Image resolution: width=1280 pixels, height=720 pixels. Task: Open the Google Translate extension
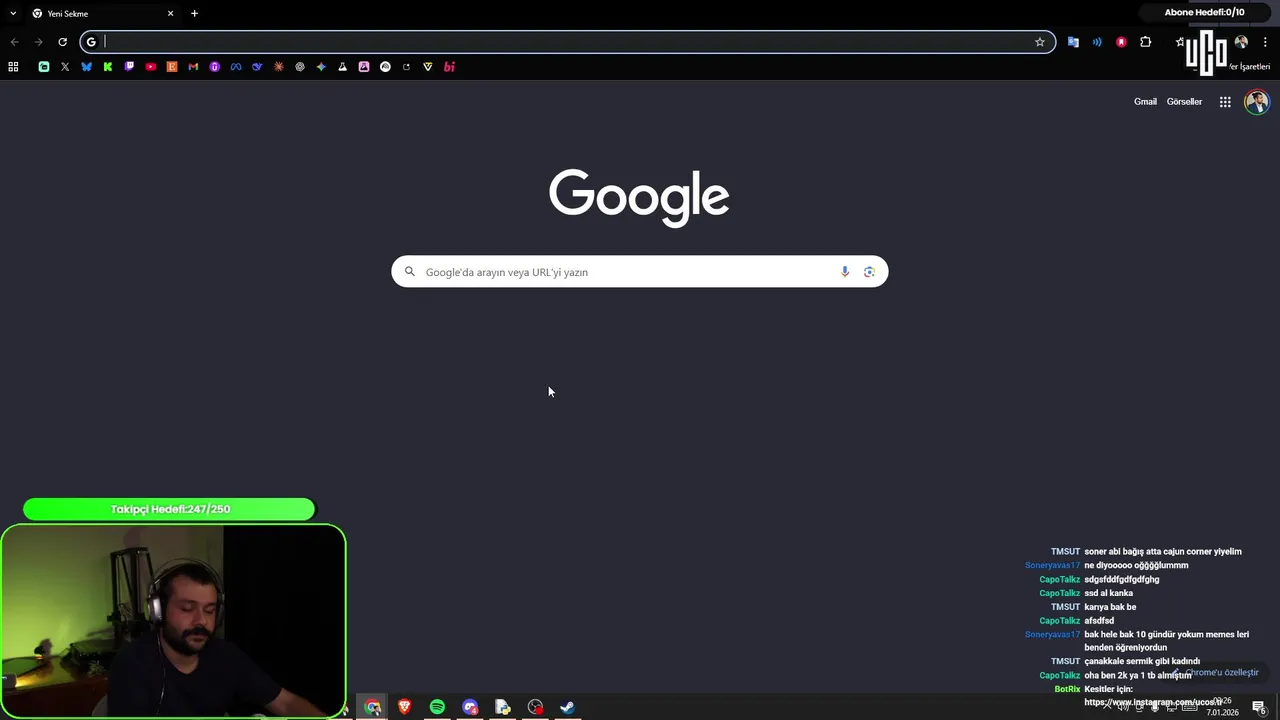click(1073, 42)
